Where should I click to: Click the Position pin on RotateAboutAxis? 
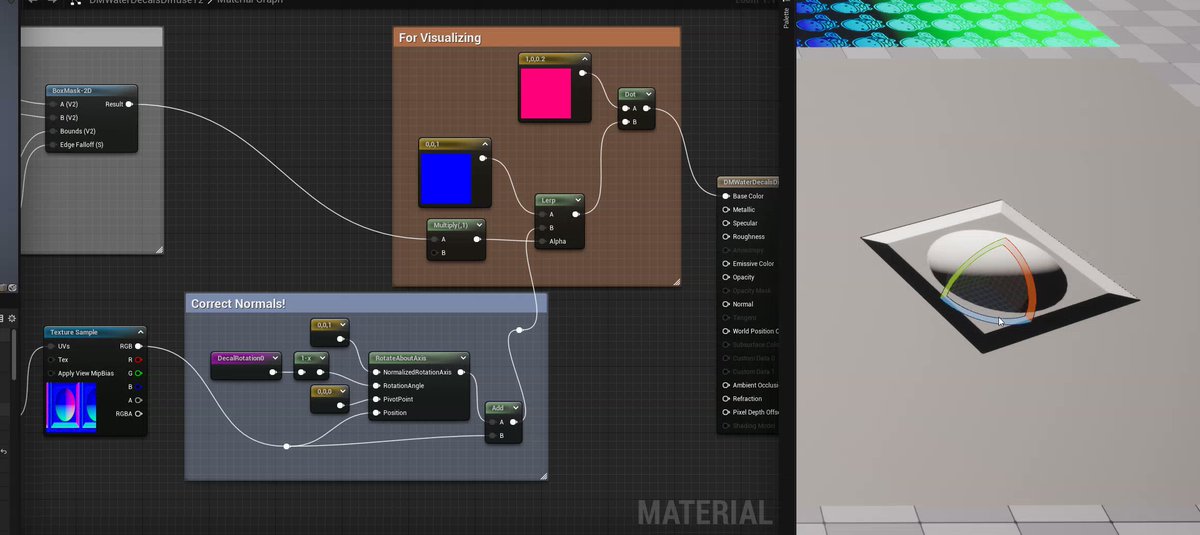point(376,412)
